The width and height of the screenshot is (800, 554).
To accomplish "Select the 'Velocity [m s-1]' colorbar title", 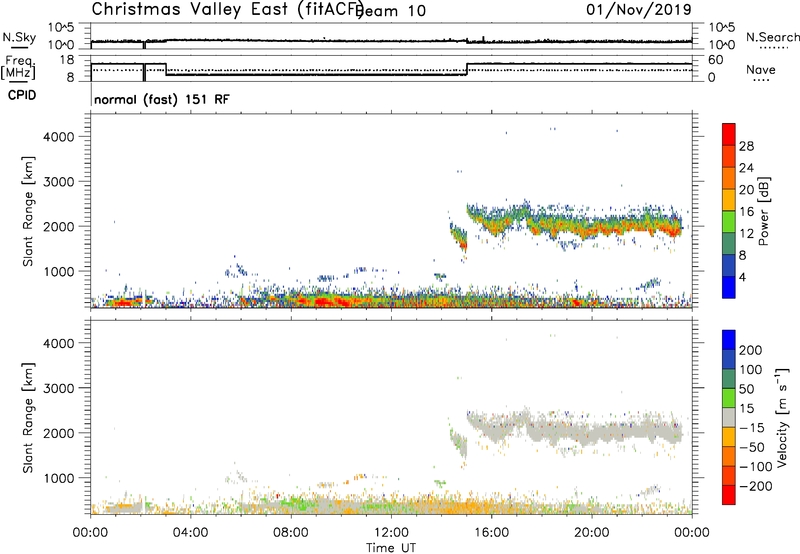I will (781, 417).
